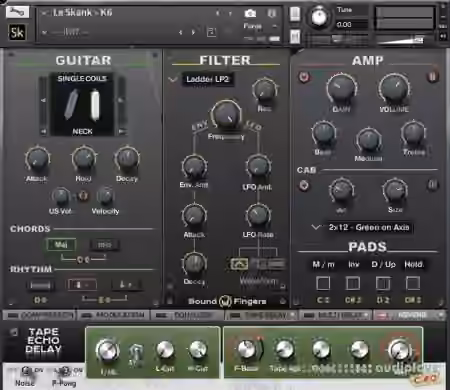Adjust the filter Res knob
Image resolution: width=450 pixels, height=390 pixels.
pos(264,90)
